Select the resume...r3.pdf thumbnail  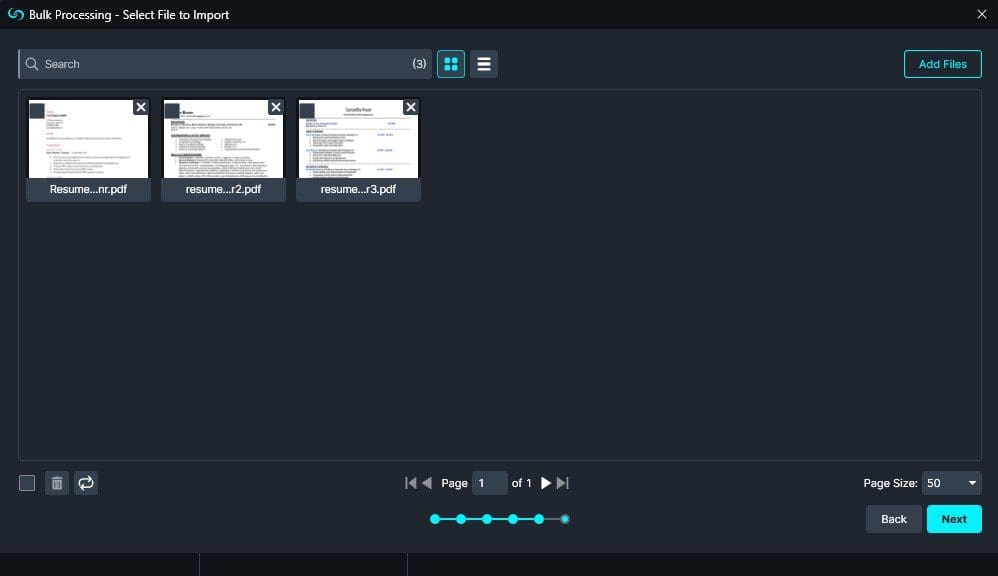tap(358, 140)
